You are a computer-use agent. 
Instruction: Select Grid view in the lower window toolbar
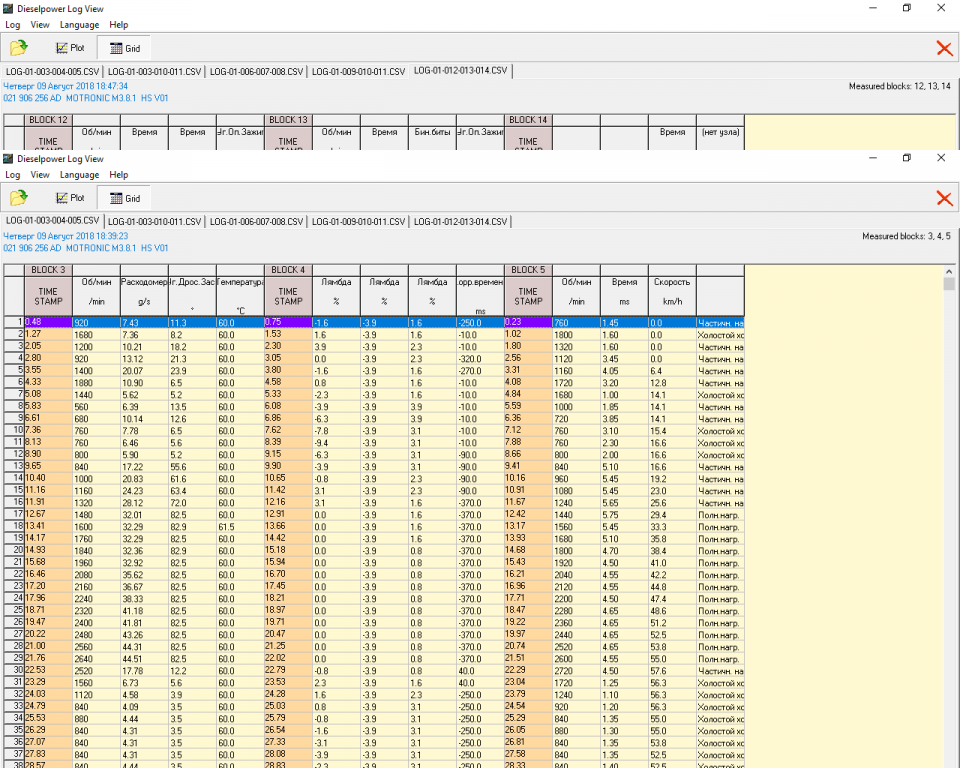125,198
